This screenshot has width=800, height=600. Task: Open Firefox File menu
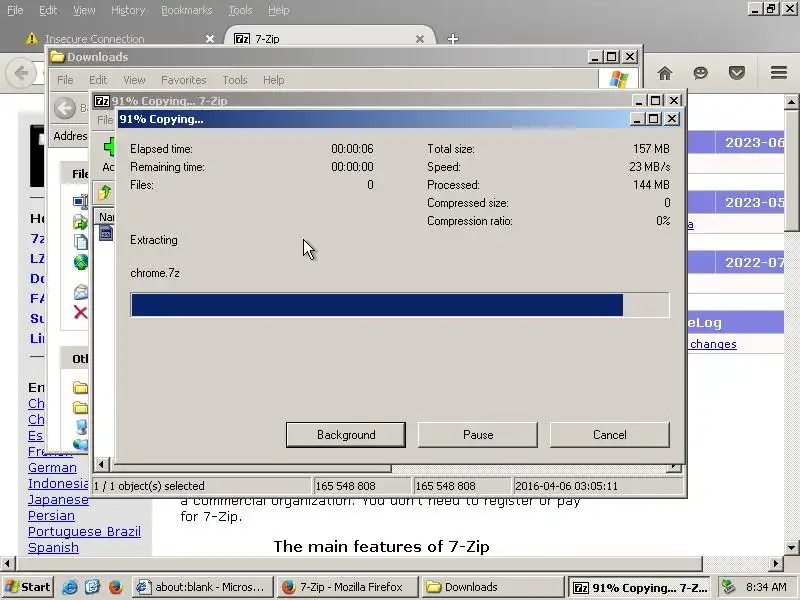[x=15, y=10]
